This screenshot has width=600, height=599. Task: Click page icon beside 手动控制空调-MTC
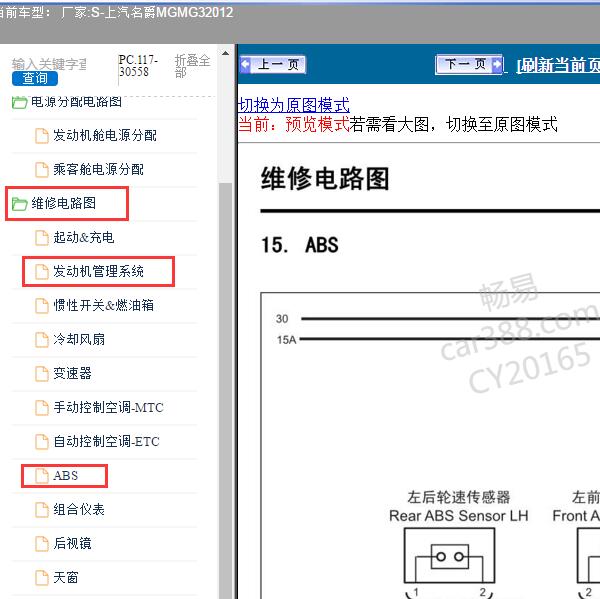tap(42, 408)
